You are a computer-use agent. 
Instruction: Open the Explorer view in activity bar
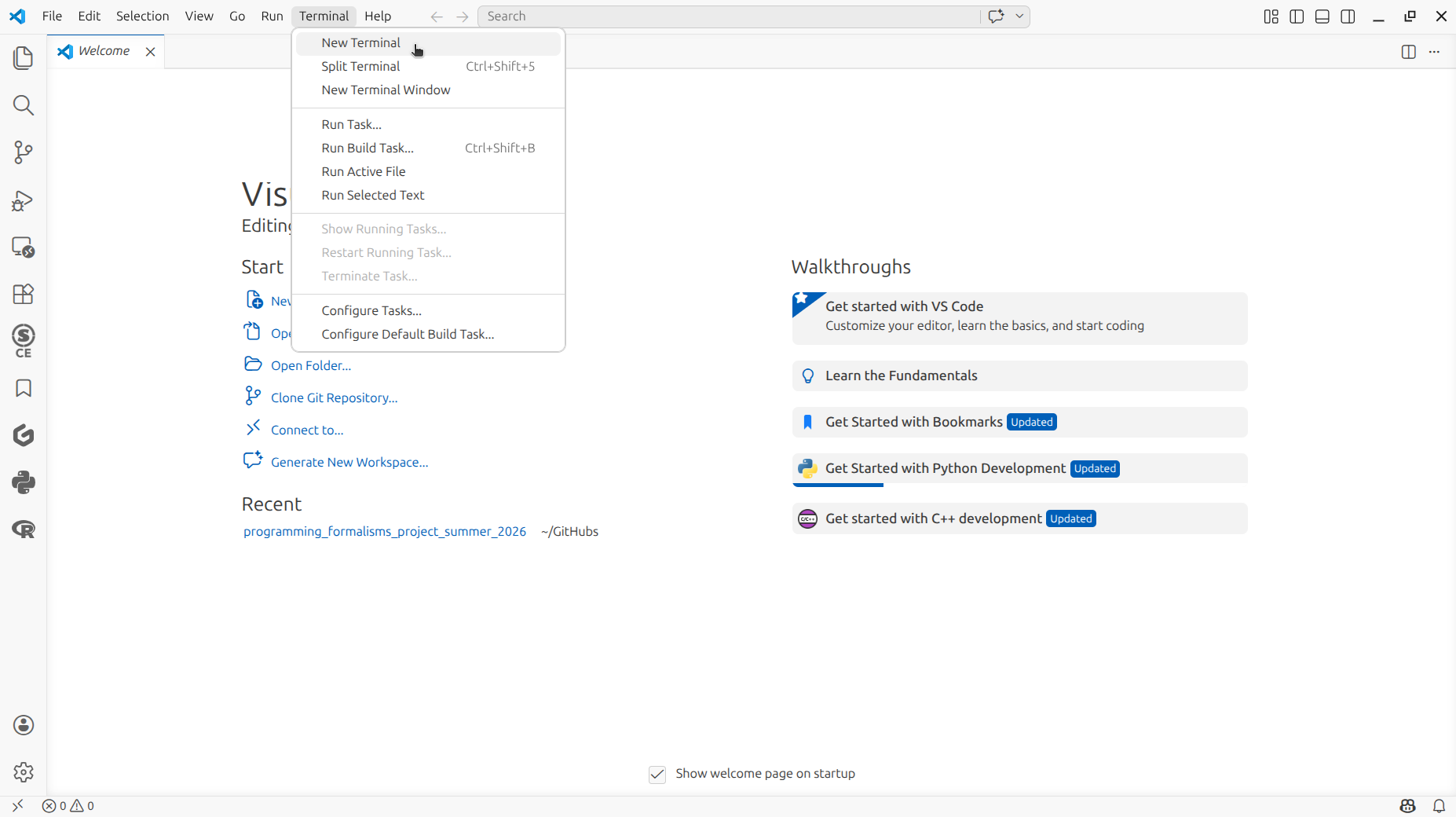coord(24,58)
